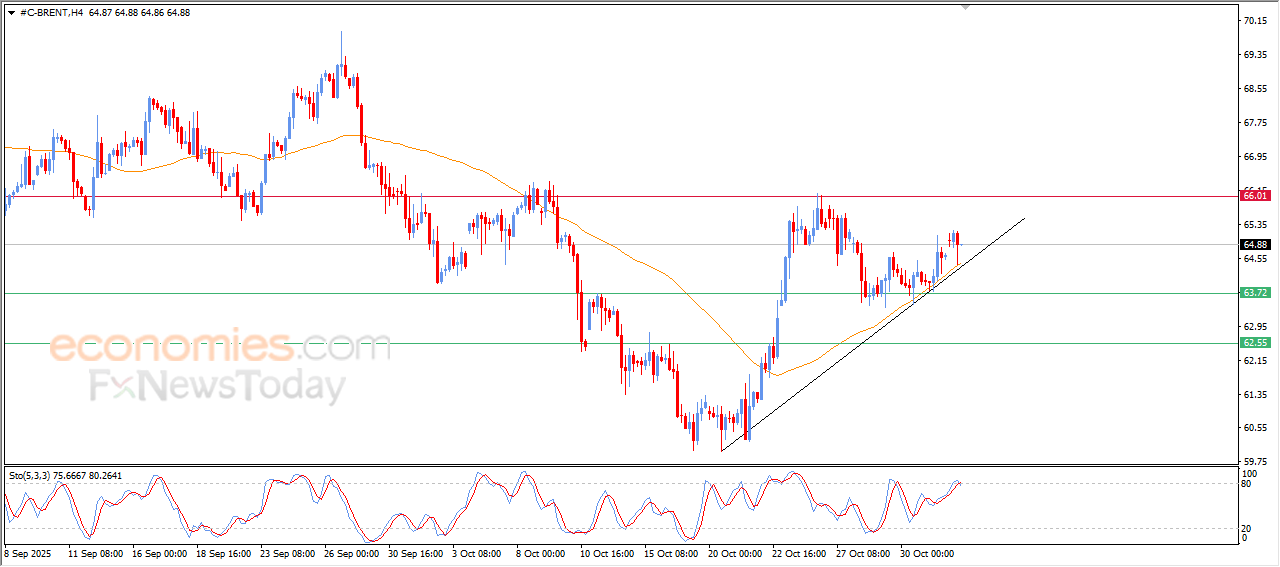The height and width of the screenshot is (567, 1280).
Task: Click the stochastic 20 level label
Action: tap(1245, 528)
